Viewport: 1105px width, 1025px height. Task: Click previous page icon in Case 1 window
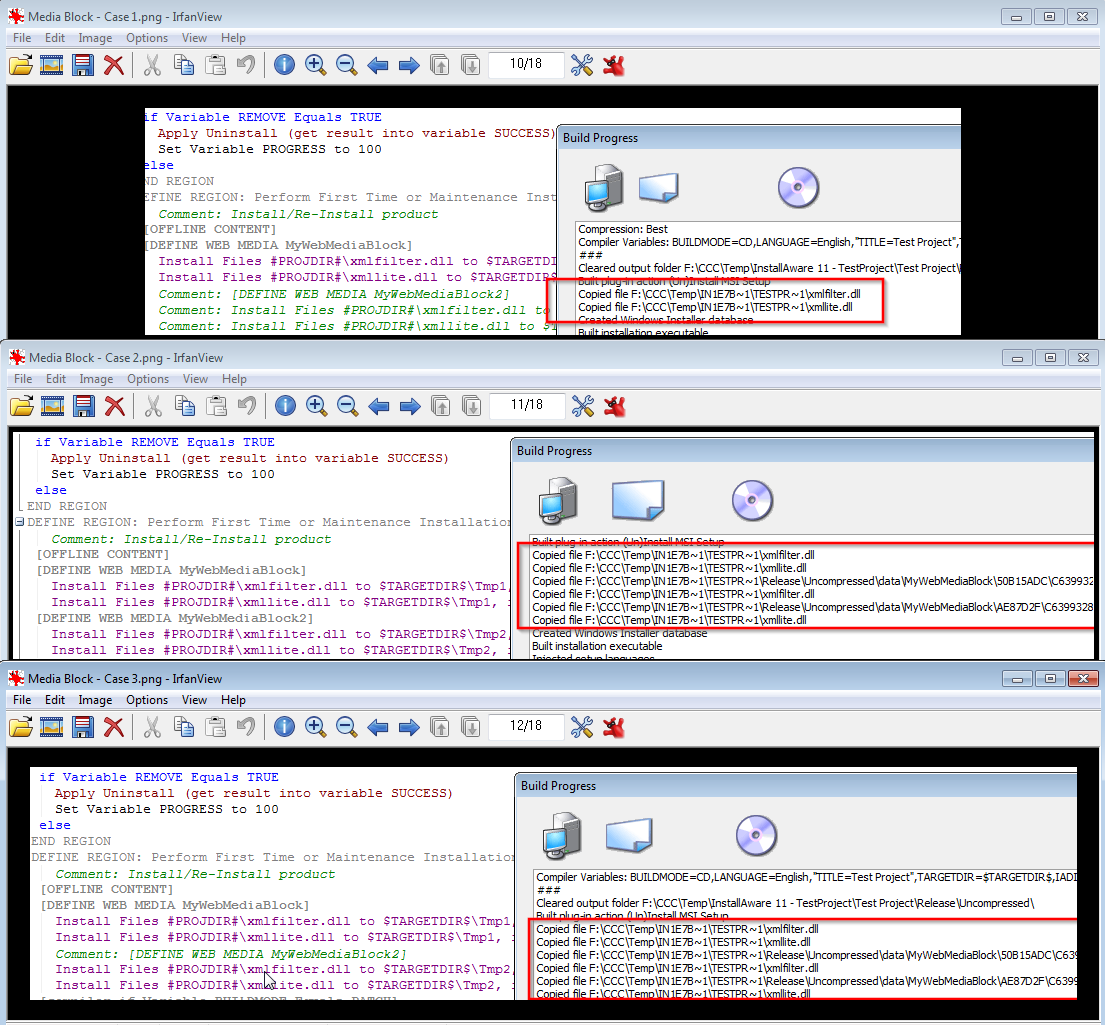(439, 66)
